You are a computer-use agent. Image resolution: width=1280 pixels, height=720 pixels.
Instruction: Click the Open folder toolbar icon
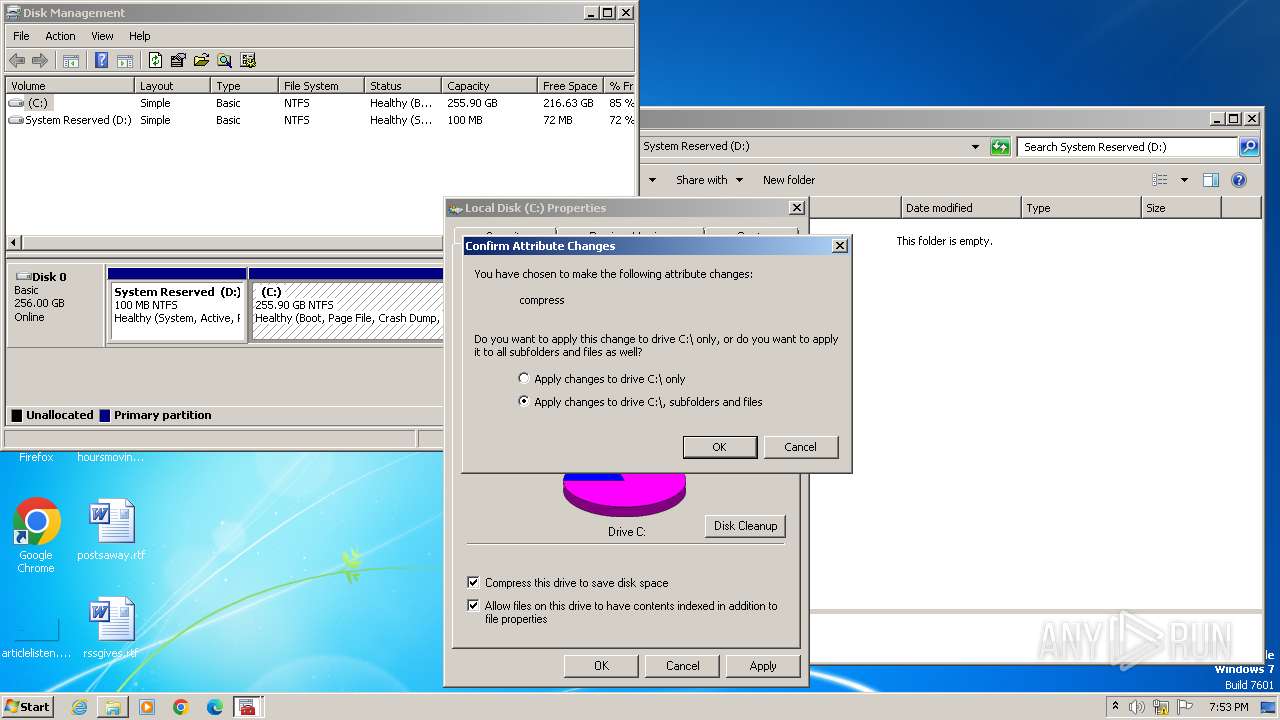[x=201, y=61]
